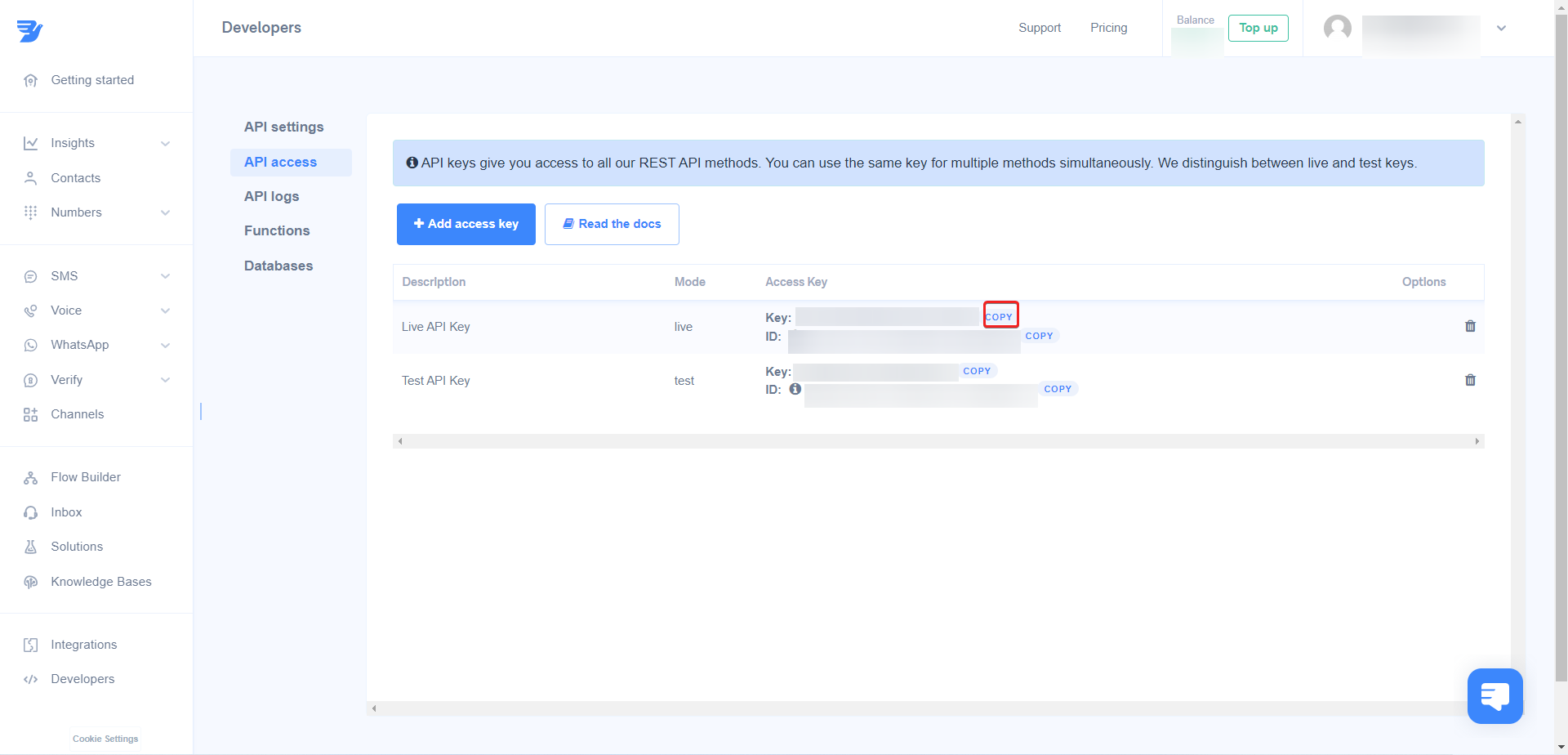Delete the Live API Key with trash icon
This screenshot has height=755, width=1568.
tap(1470, 326)
